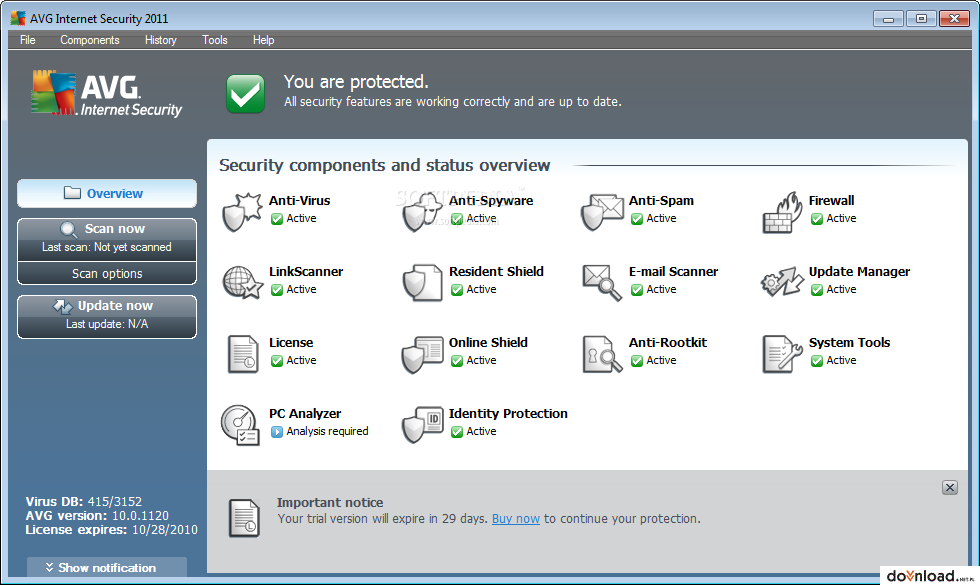The image size is (980, 585).
Task: Click the Firewall green Active checkmark
Action: click(816, 219)
